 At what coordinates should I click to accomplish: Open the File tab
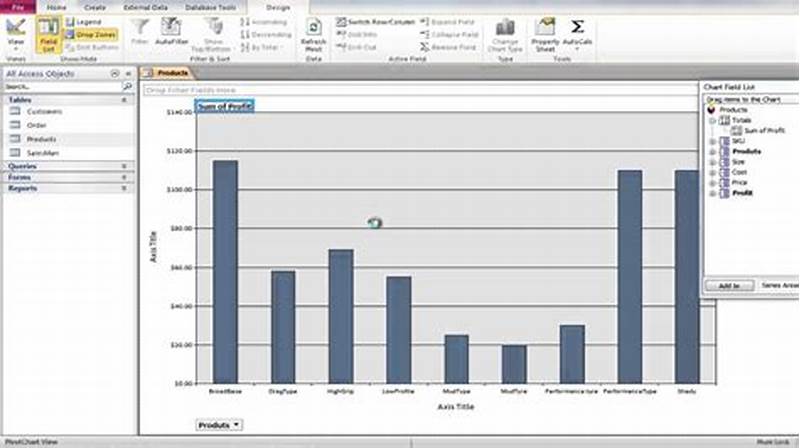click(x=18, y=7)
